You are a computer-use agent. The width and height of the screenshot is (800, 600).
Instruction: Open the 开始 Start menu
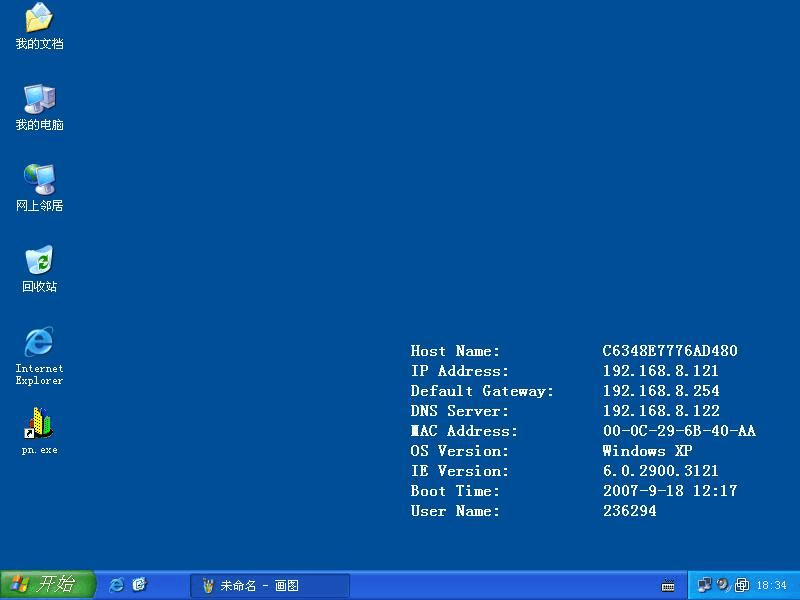pos(47,585)
